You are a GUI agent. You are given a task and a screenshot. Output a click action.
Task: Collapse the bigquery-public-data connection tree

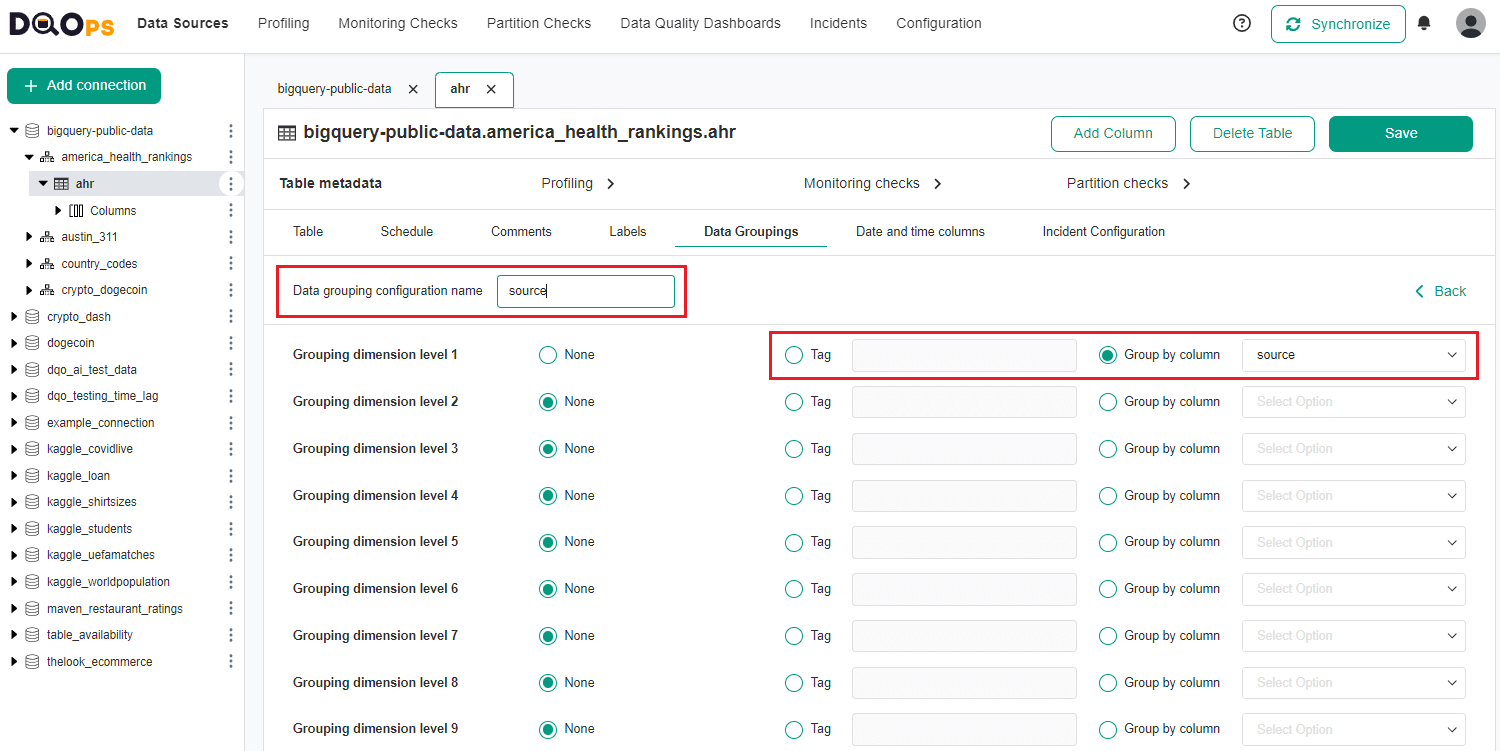[x=14, y=131]
